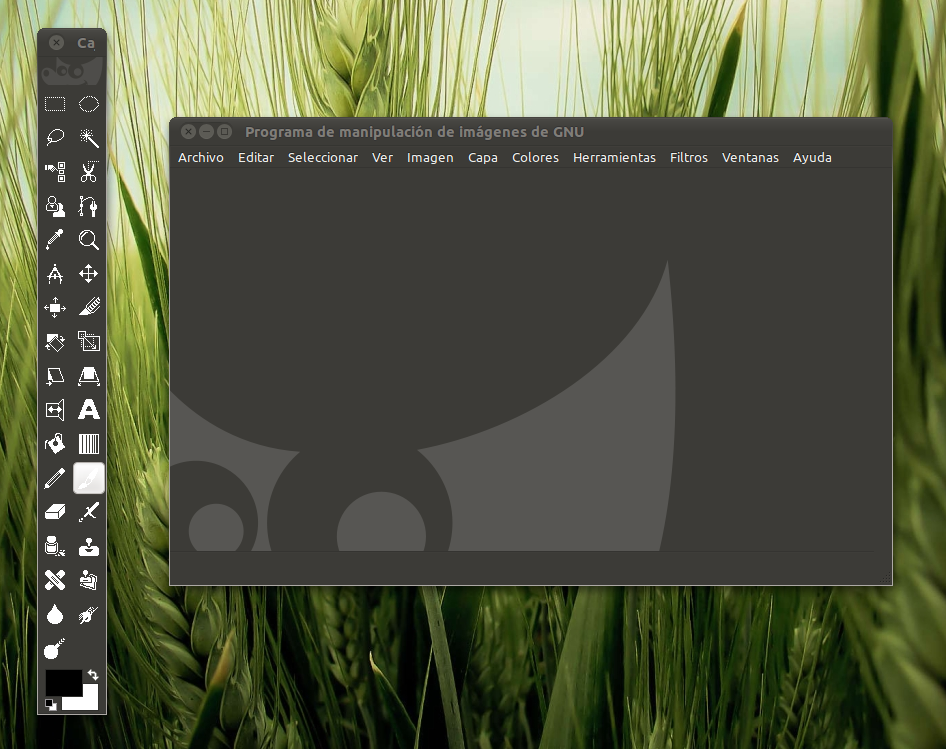The image size is (946, 749).
Task: Open the Editar menu
Action: 256,158
